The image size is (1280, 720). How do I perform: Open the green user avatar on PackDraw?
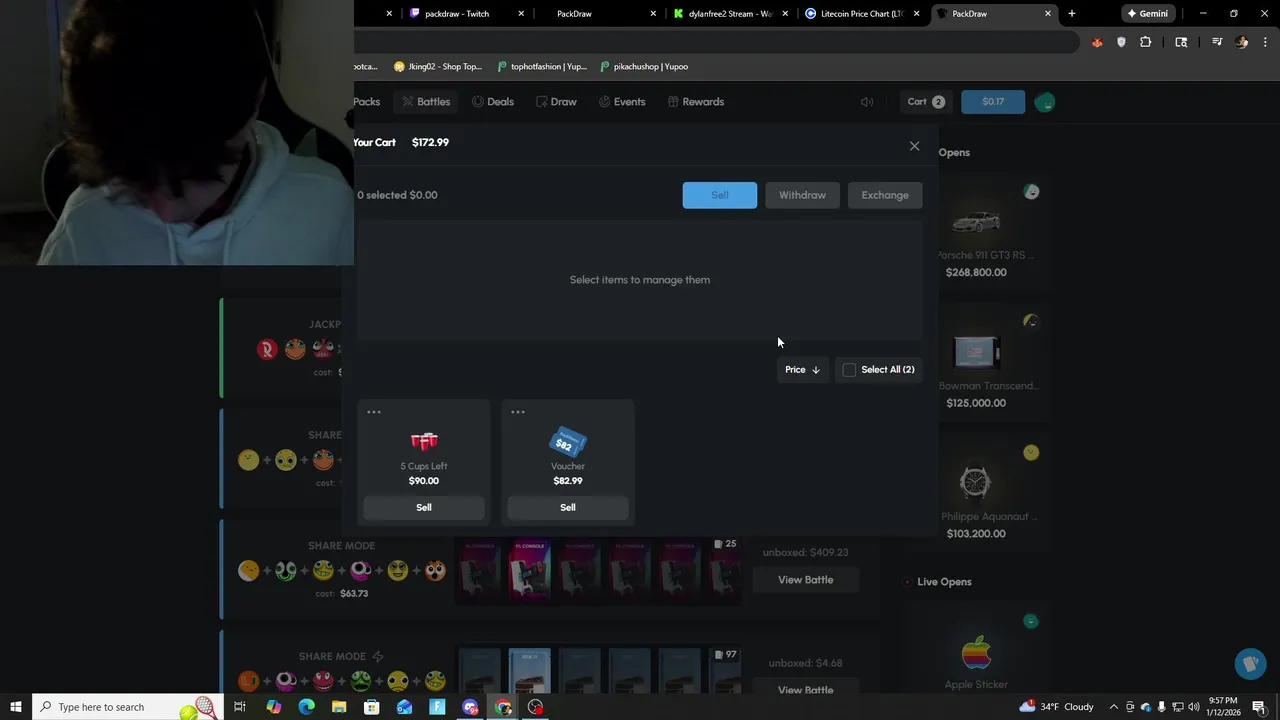1045,102
